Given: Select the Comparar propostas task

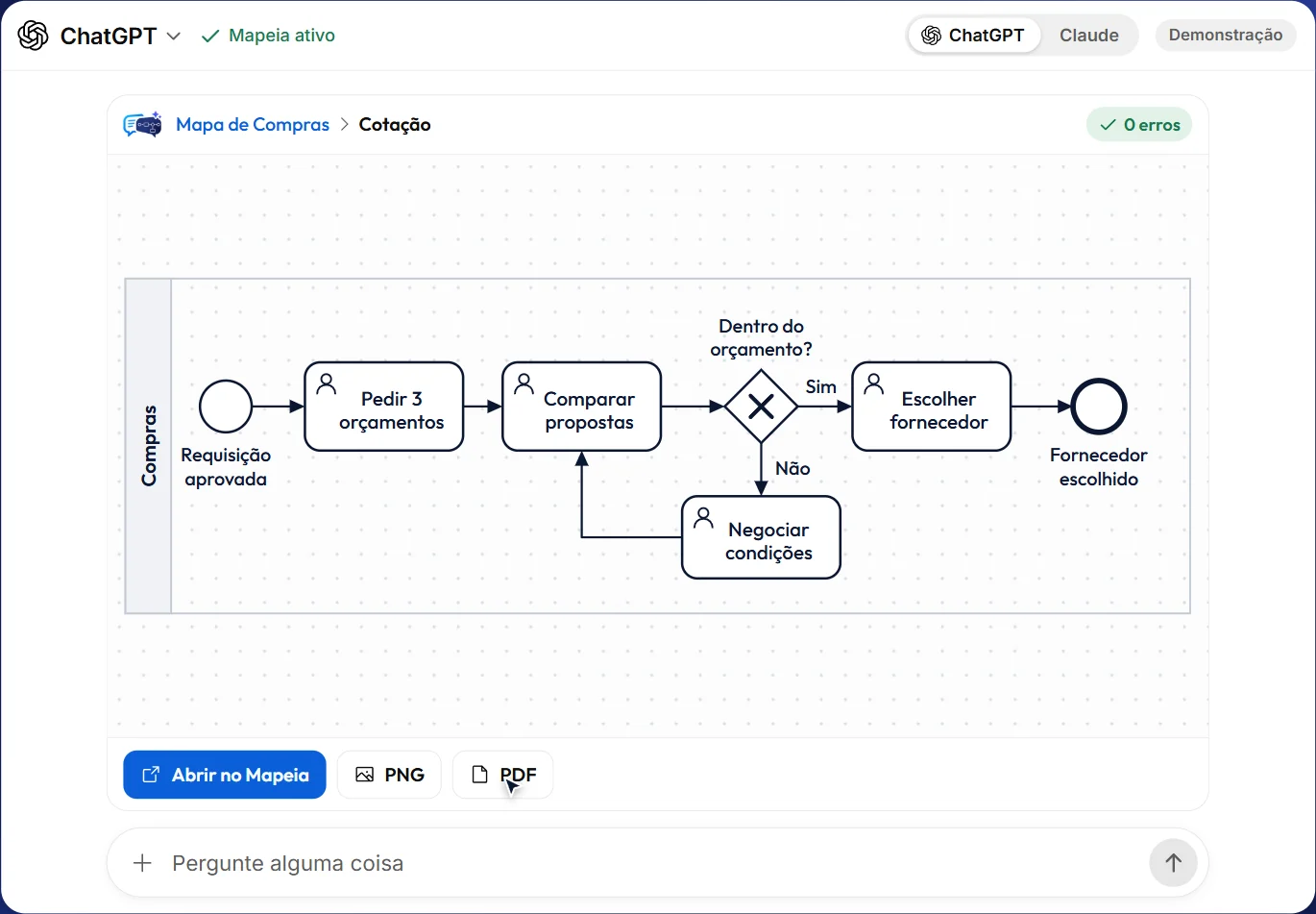Looking at the screenshot, I should (x=582, y=407).
